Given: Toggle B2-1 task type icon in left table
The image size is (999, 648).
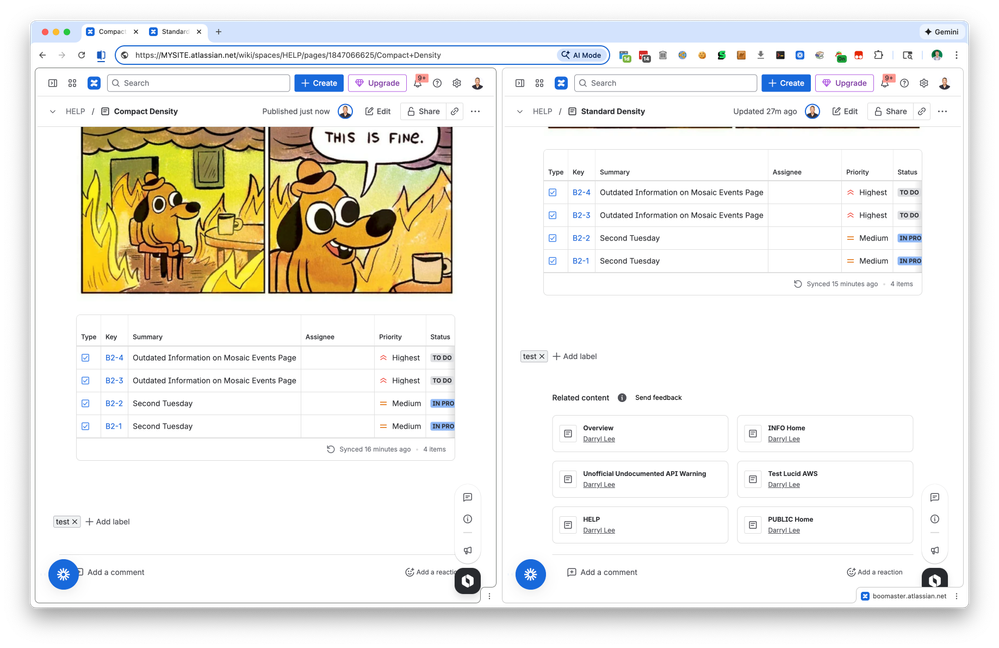Looking at the screenshot, I should tap(85, 426).
